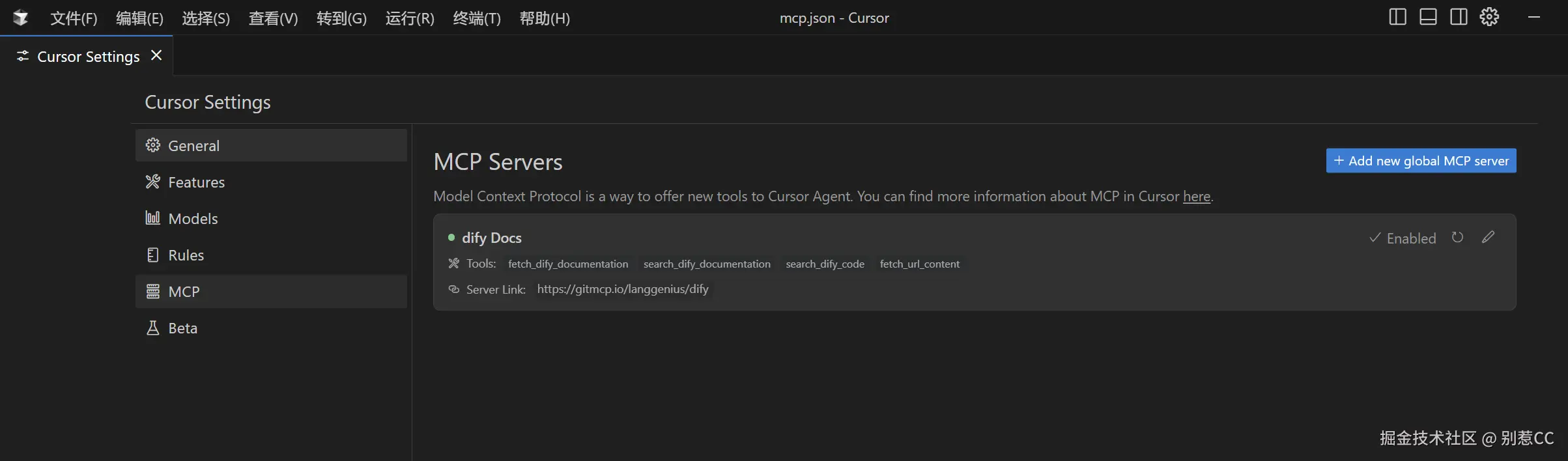Viewport: 1568px width, 461px height.
Task: Go to MCP settings section
Action: 271,291
